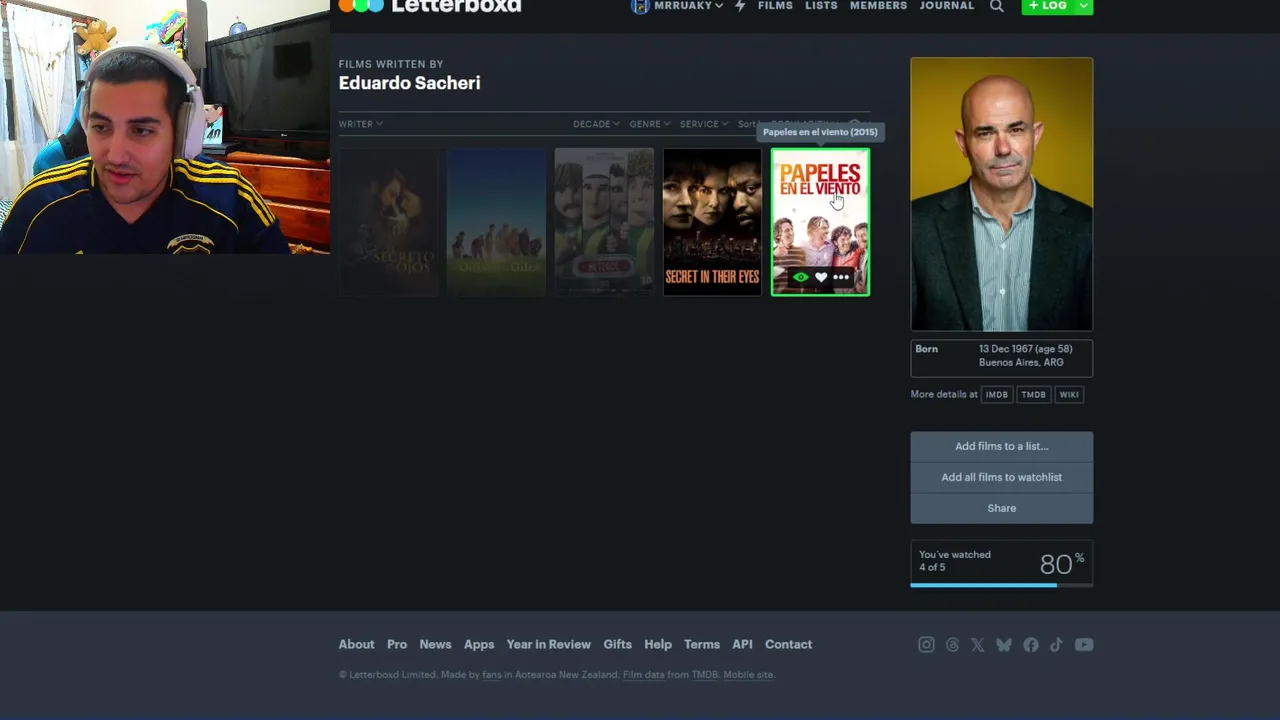Click the '13 Dec 1967 (age 58)' birth date text
The width and height of the screenshot is (1280, 720).
(x=1025, y=349)
